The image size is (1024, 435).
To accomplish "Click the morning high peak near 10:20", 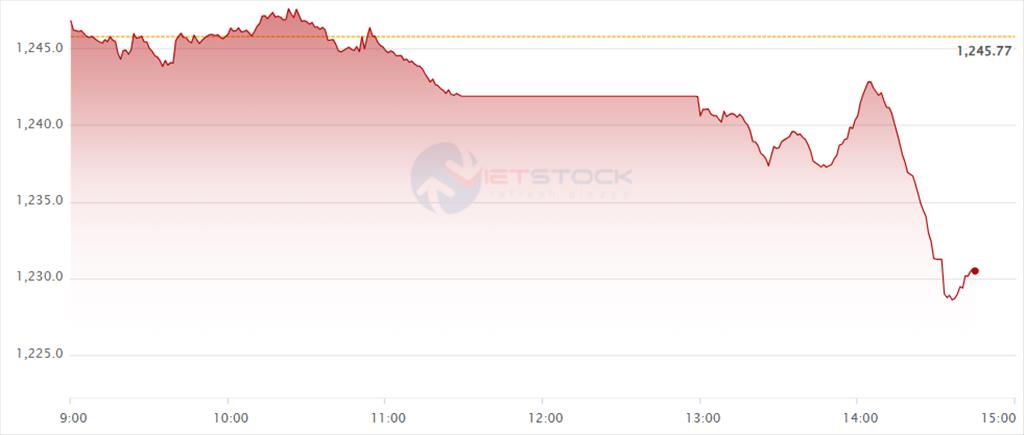I will coord(289,10).
